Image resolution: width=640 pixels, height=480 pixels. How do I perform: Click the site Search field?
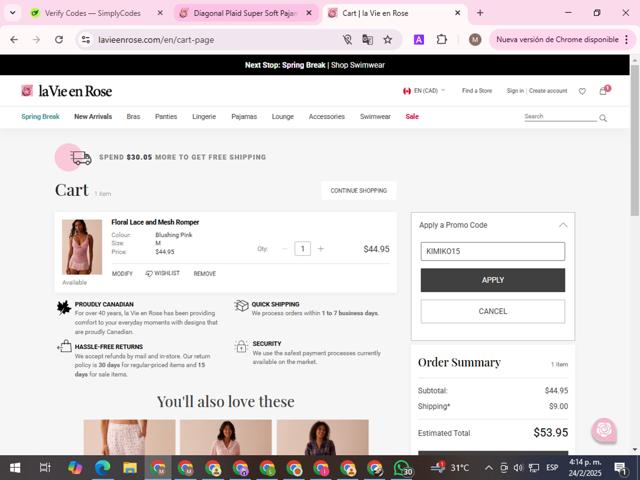pyautogui.click(x=560, y=117)
